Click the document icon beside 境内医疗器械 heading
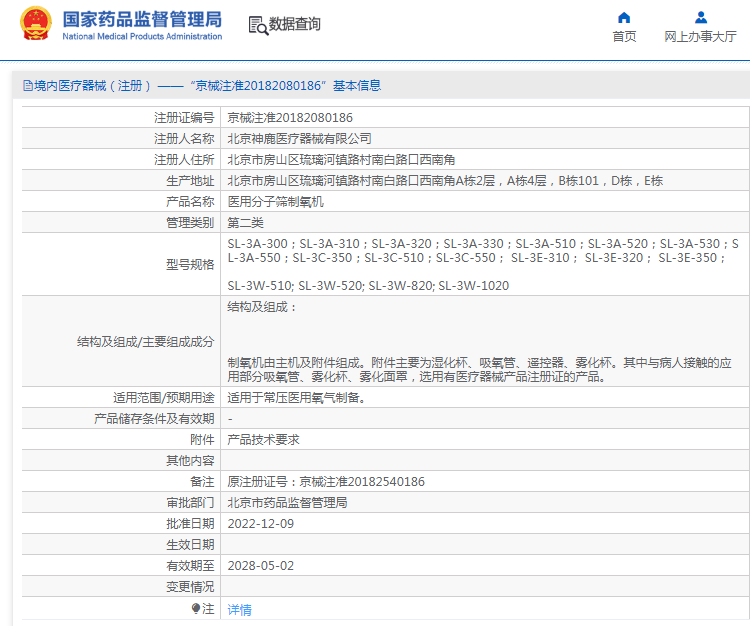 tap(27, 86)
